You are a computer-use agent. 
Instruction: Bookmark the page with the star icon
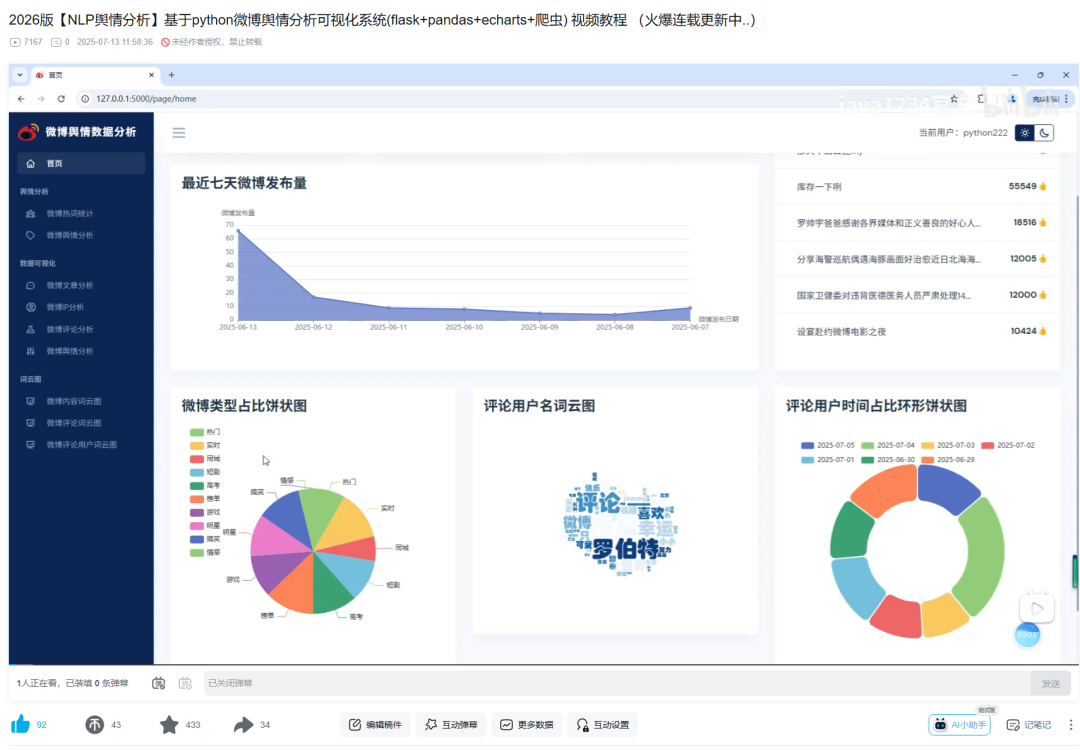coord(954,98)
